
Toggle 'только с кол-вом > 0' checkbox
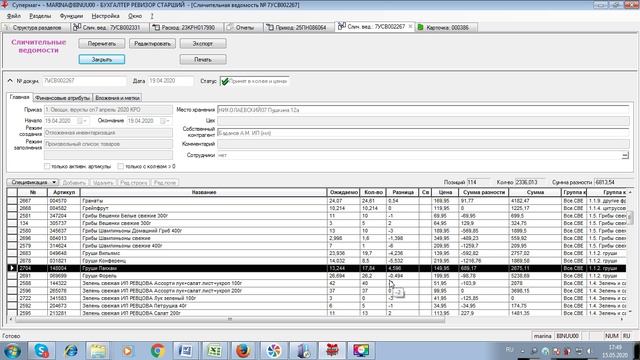pyautogui.click(x=120, y=166)
